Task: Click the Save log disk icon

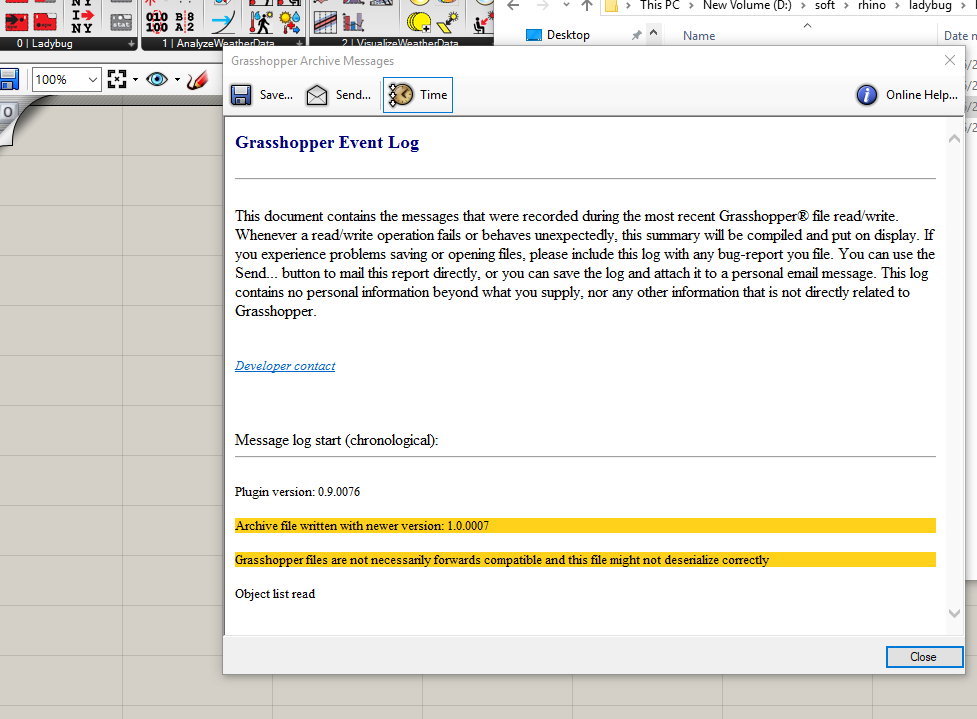Action: pos(241,95)
